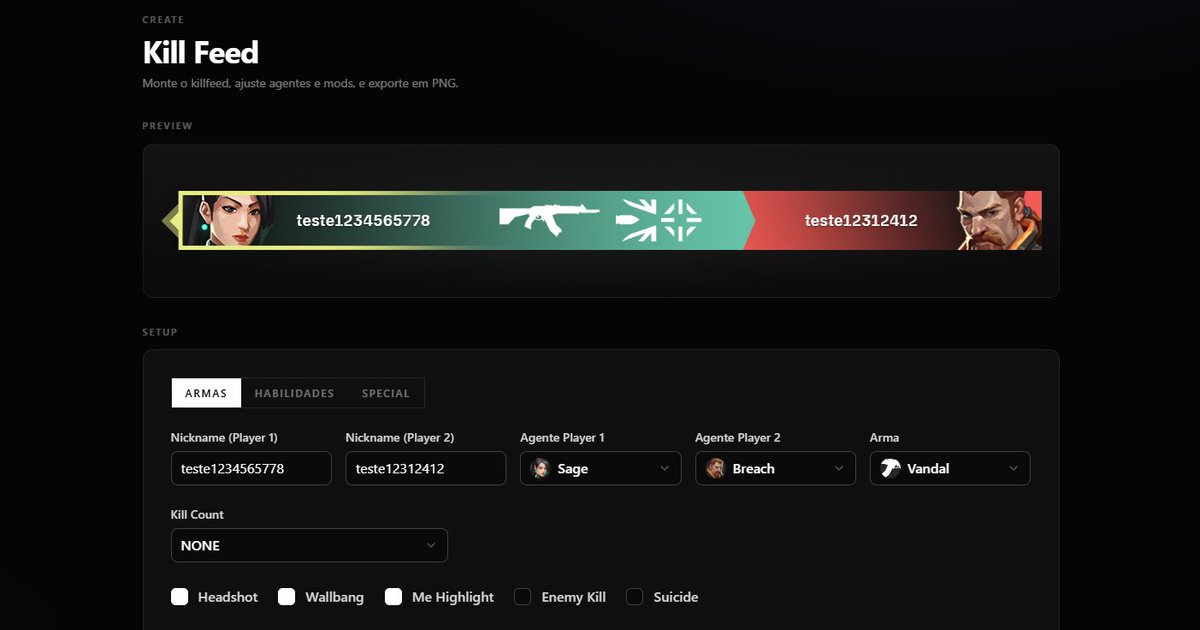Screen dimensions: 1200x630
Task: Click the Vandal rifle icon in the preview
Action: (549, 219)
